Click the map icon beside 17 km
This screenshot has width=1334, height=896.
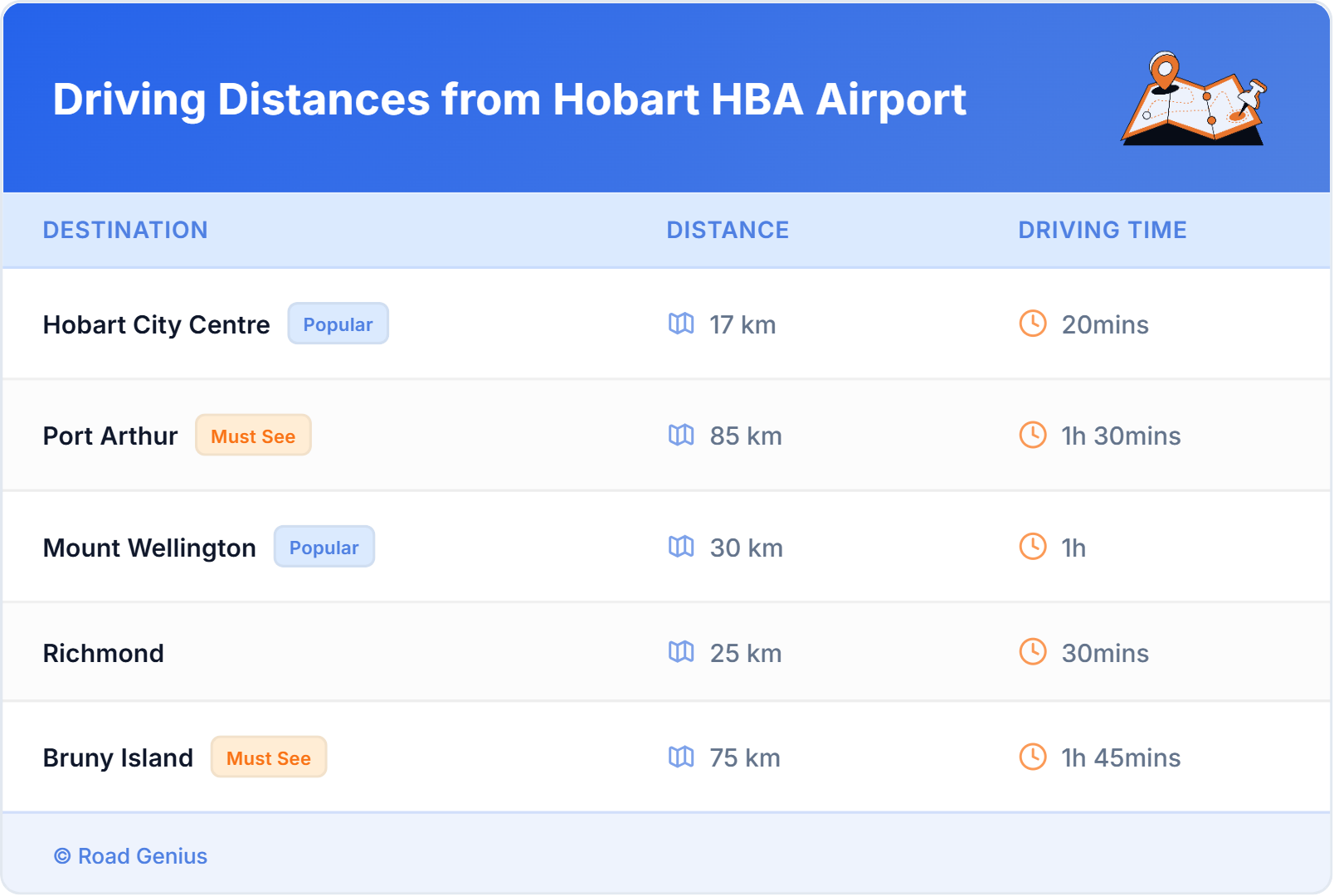coord(681,324)
